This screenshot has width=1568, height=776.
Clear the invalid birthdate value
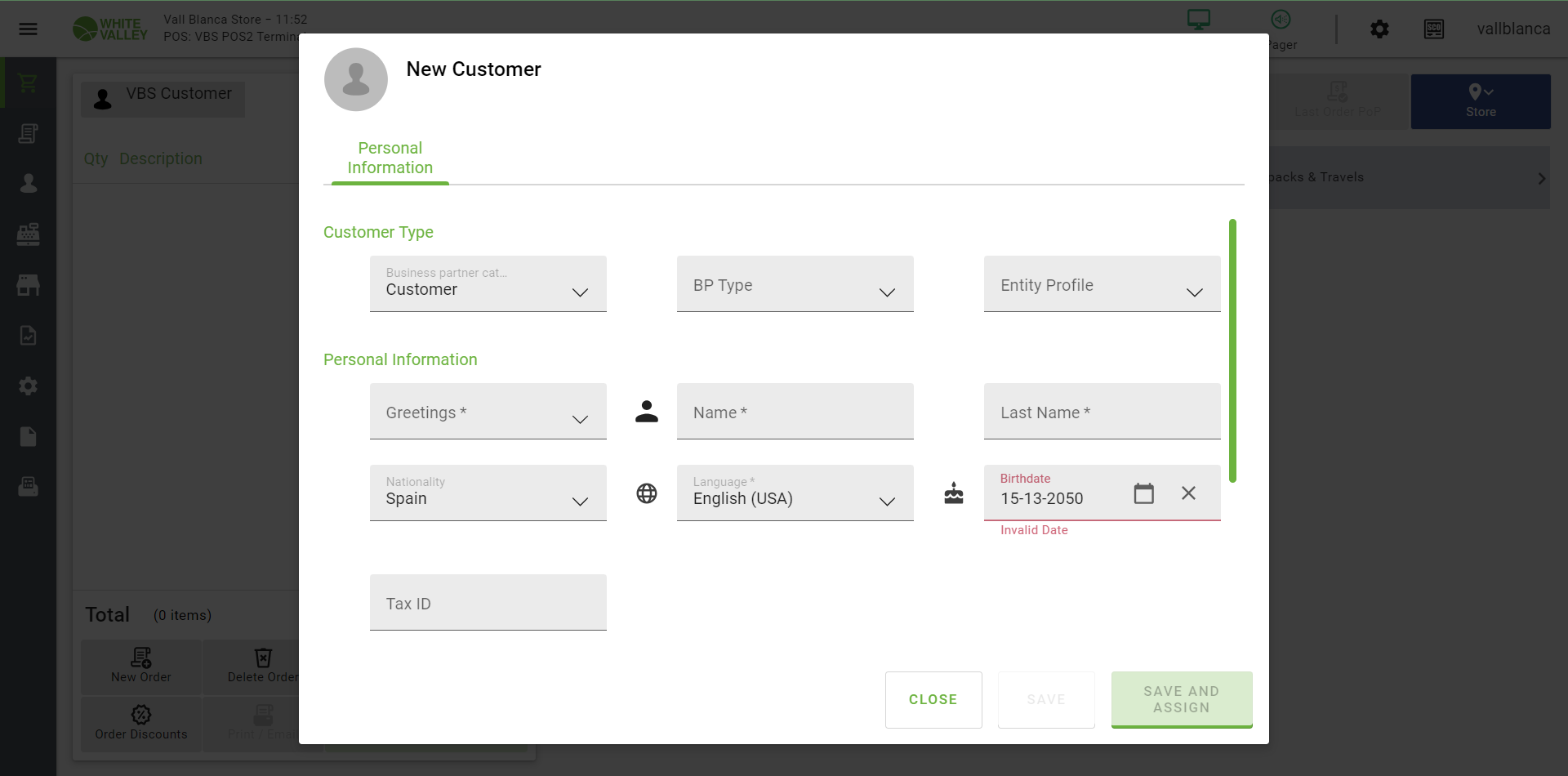(x=1188, y=493)
